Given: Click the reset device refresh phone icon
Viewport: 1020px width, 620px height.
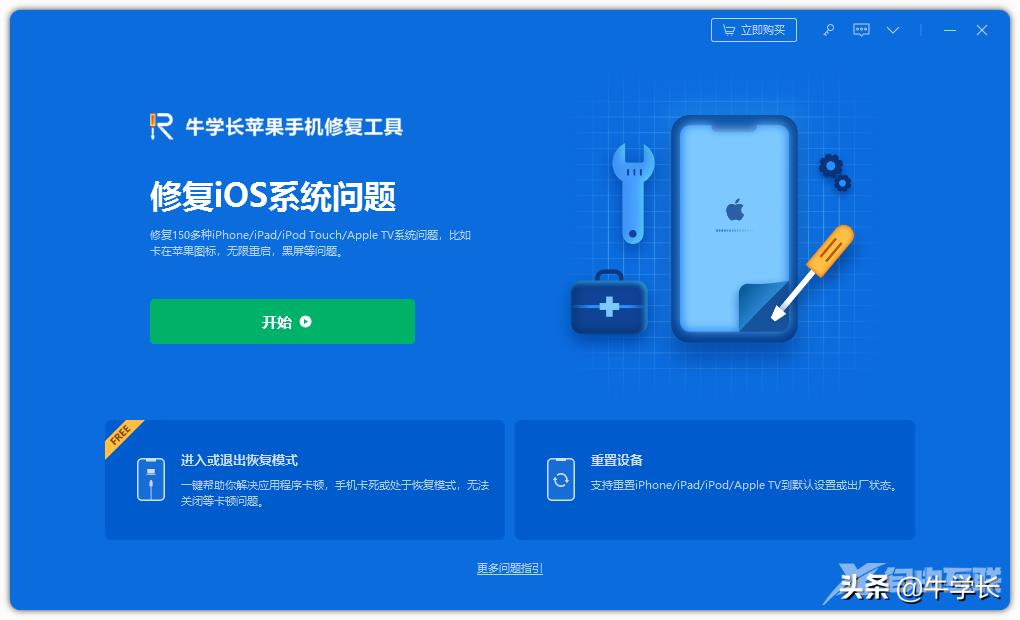Looking at the screenshot, I should (561, 479).
